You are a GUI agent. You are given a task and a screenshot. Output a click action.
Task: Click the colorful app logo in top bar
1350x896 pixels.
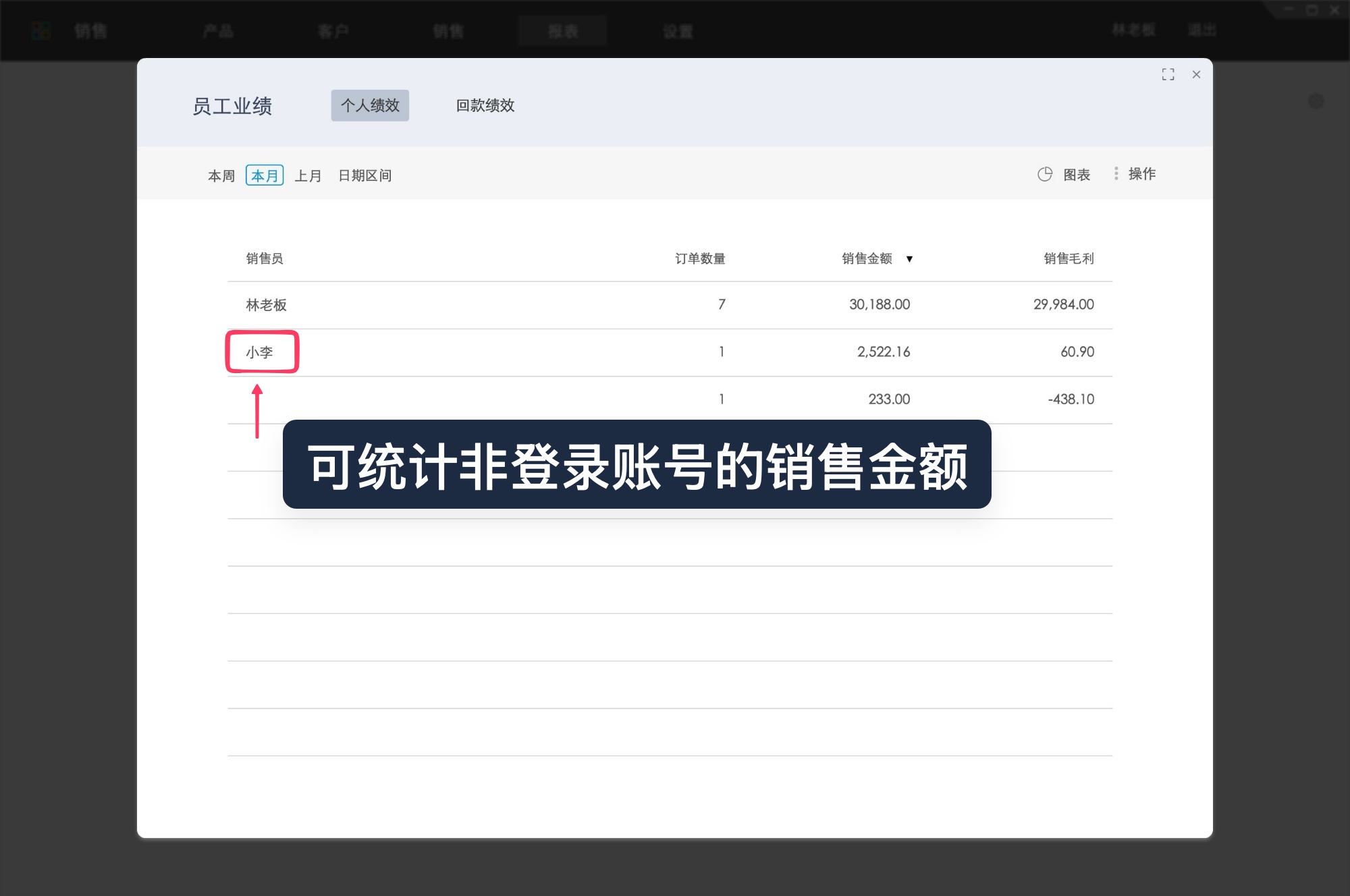click(x=40, y=30)
